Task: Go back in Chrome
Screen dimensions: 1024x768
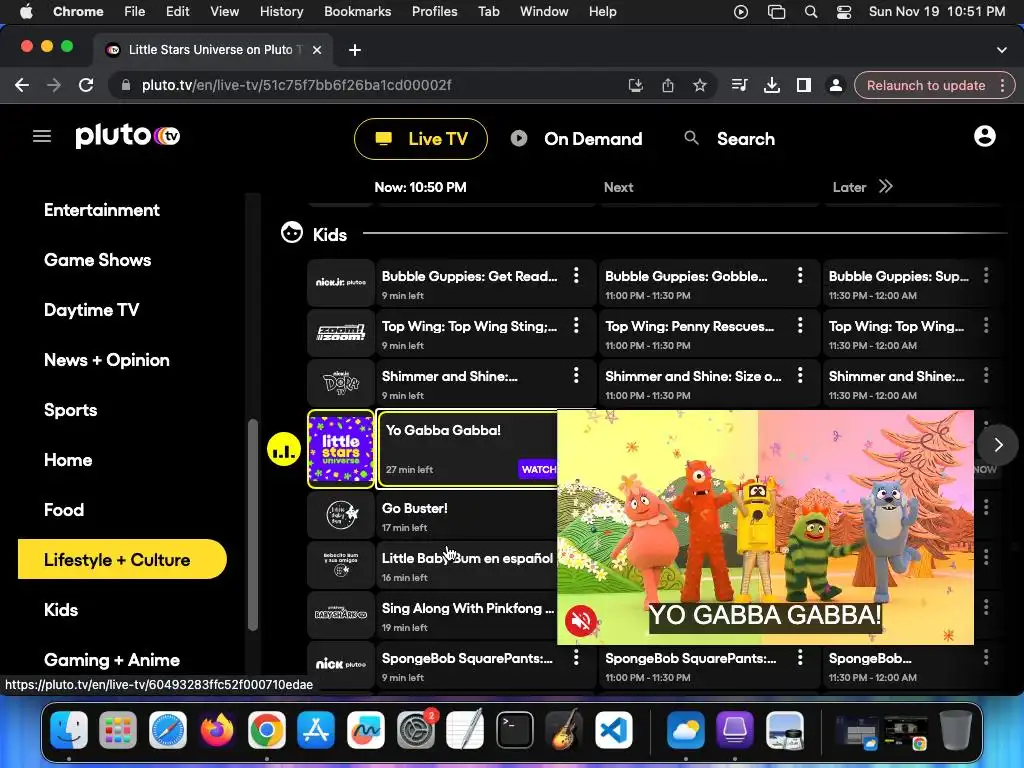Action: [x=22, y=85]
